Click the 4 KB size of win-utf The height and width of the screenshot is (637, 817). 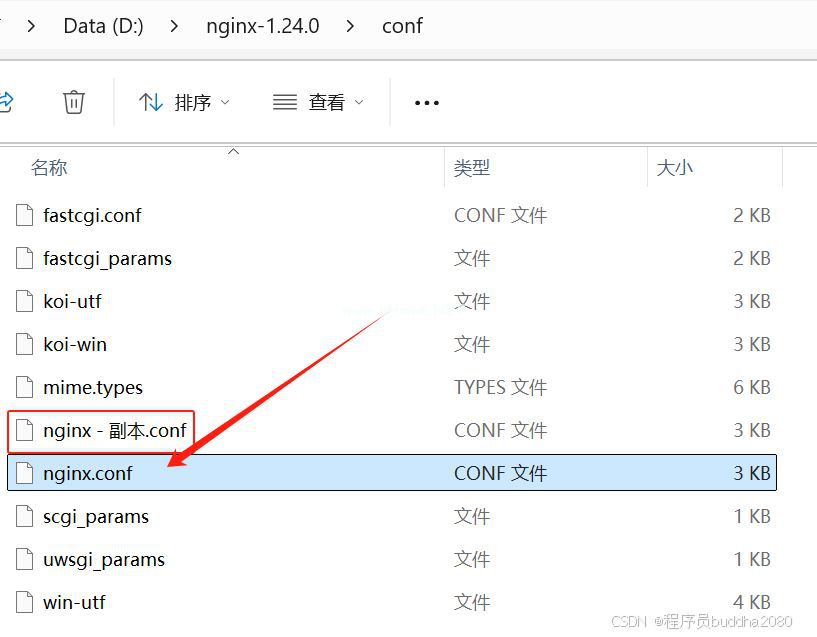tap(751, 602)
